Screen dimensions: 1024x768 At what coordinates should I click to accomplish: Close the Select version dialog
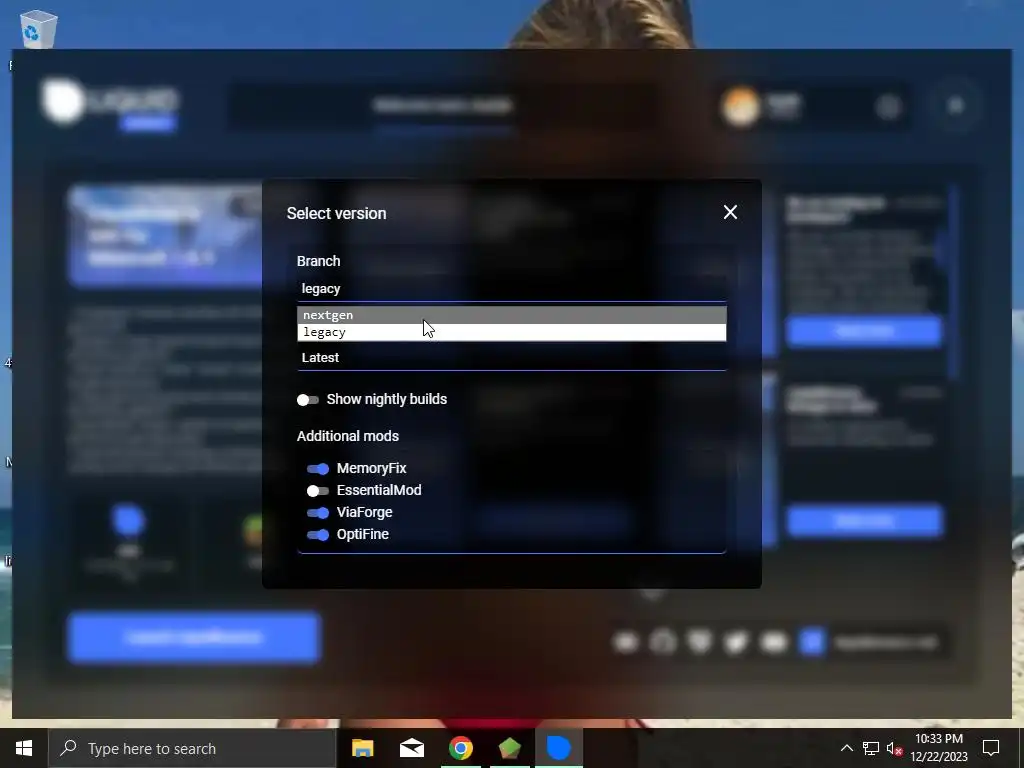pos(730,212)
